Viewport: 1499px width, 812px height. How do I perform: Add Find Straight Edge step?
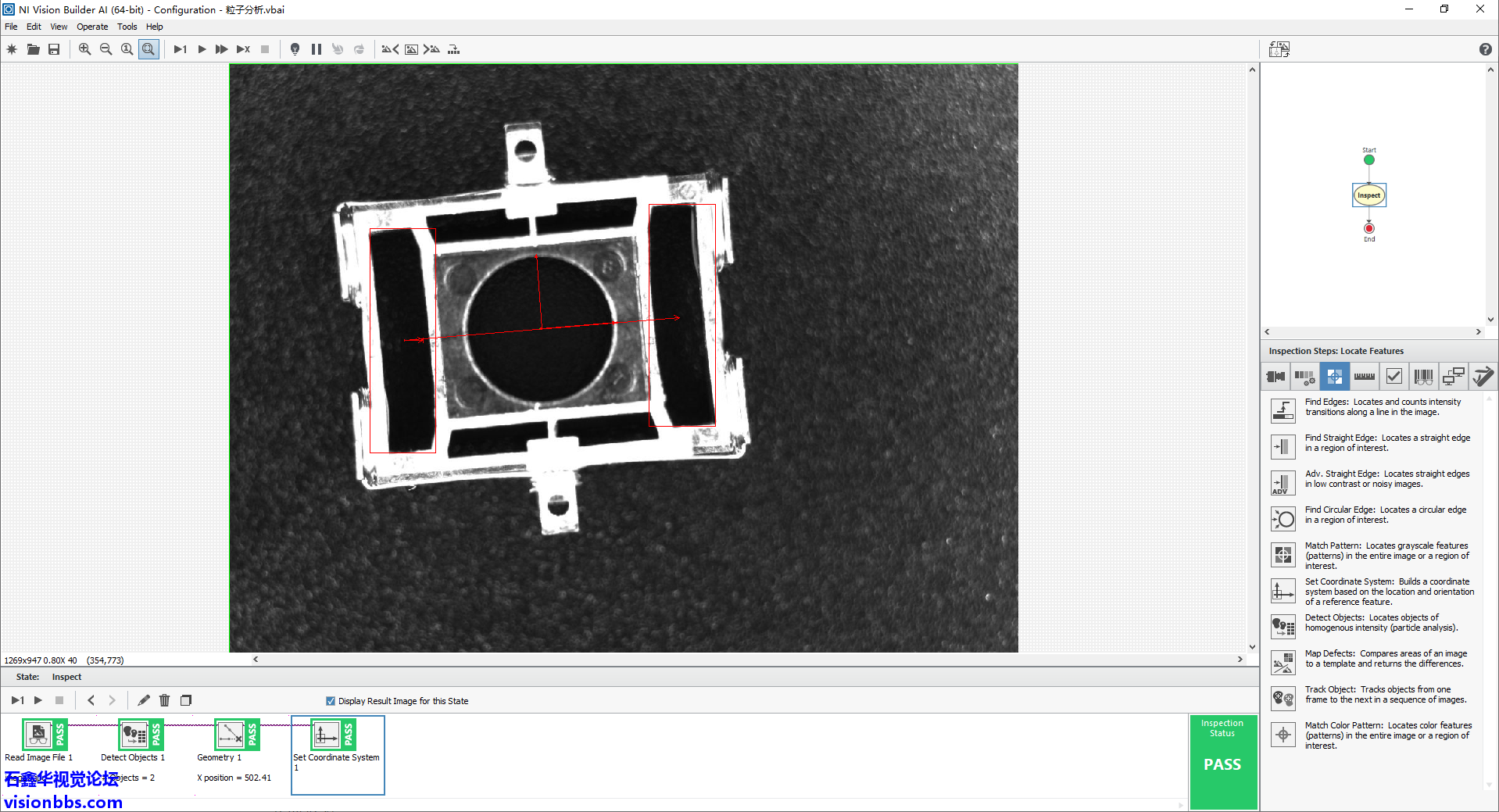tap(1283, 447)
